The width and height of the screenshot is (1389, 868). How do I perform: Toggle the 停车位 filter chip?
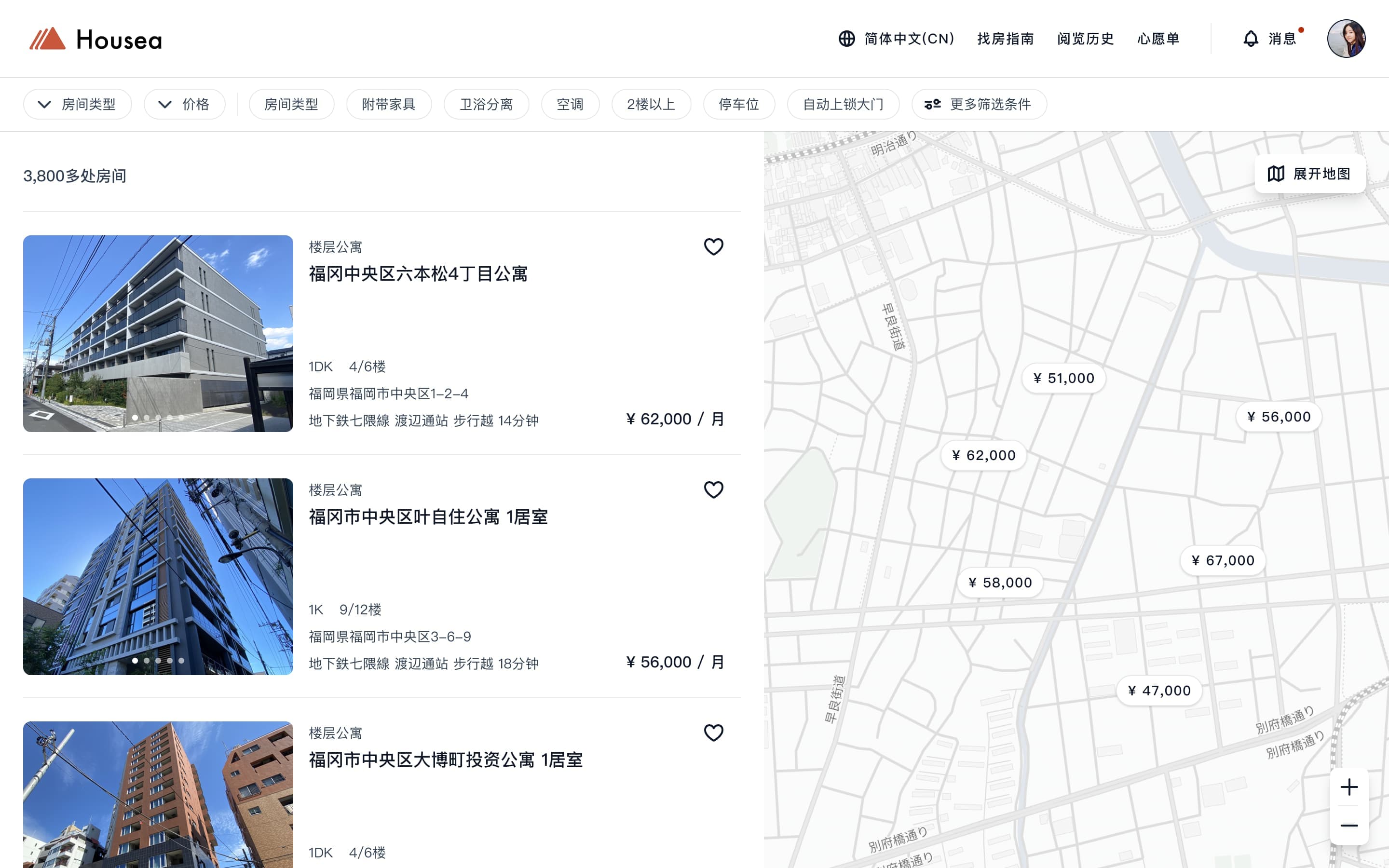[739, 104]
